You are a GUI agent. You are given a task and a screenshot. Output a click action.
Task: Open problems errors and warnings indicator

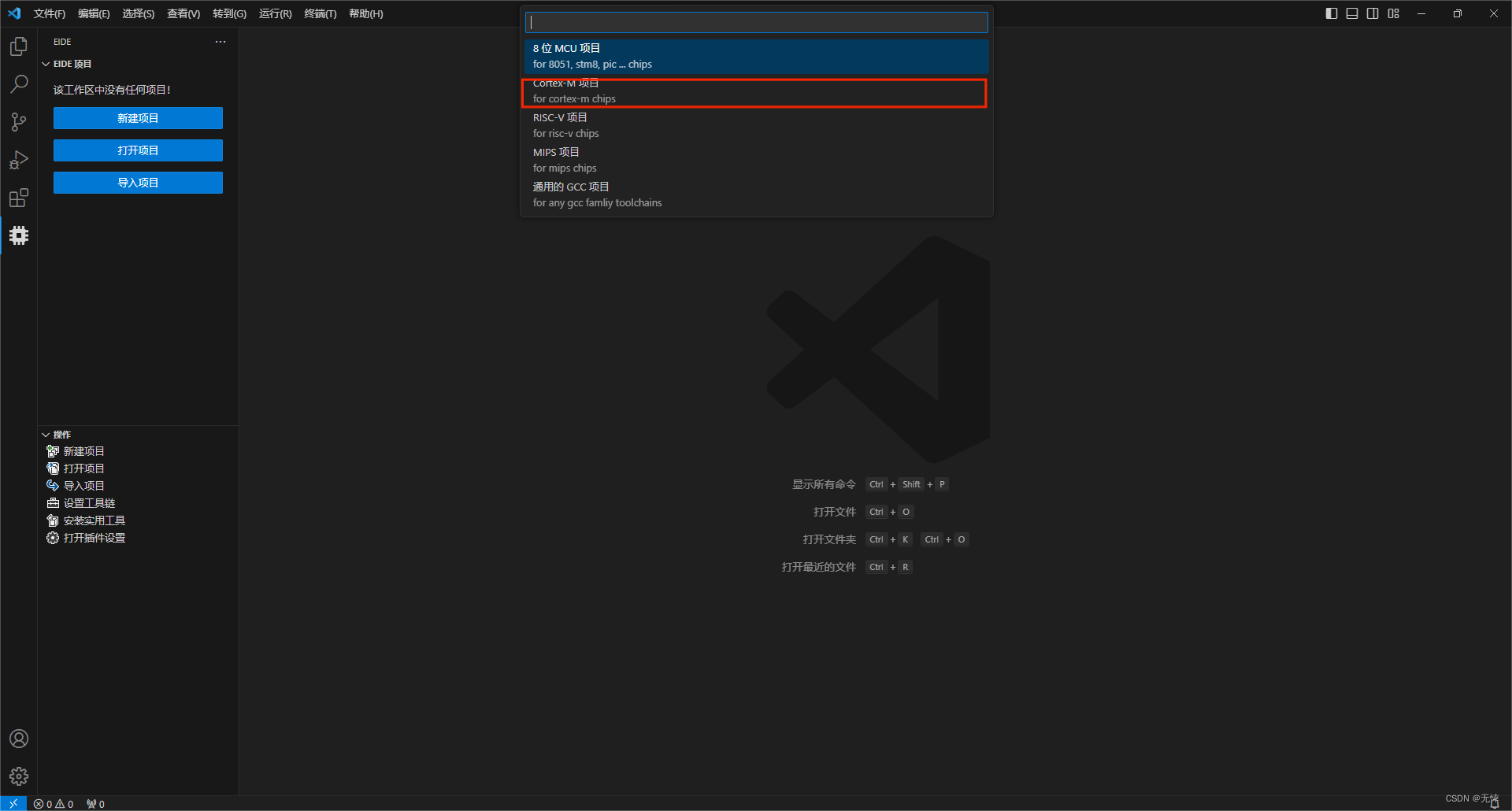point(54,804)
